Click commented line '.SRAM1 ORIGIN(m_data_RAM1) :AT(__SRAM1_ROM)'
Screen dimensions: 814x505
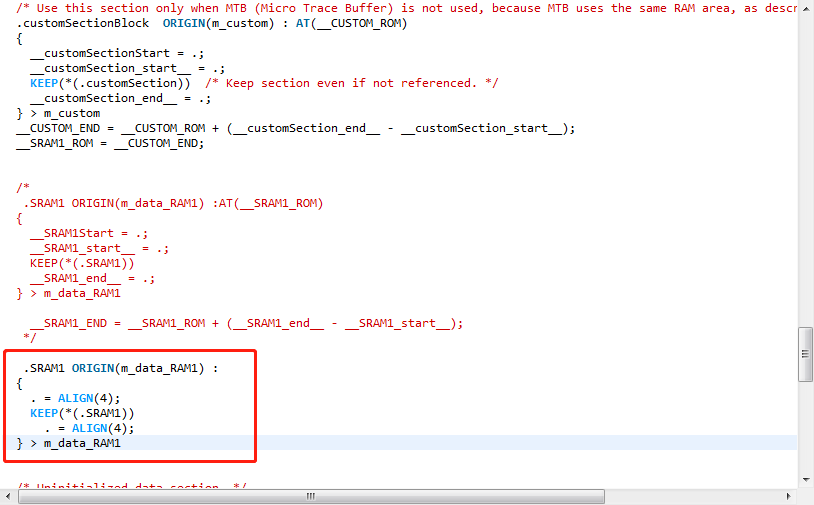tap(173, 203)
